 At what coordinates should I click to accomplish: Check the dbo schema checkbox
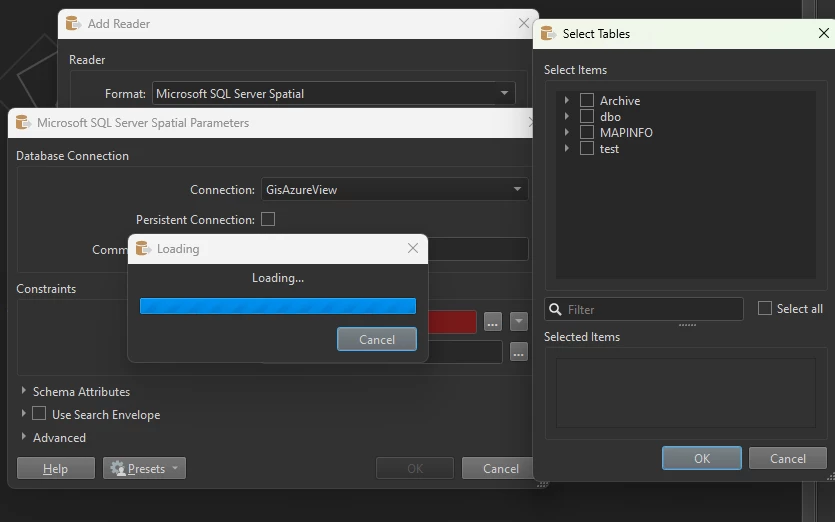click(586, 116)
